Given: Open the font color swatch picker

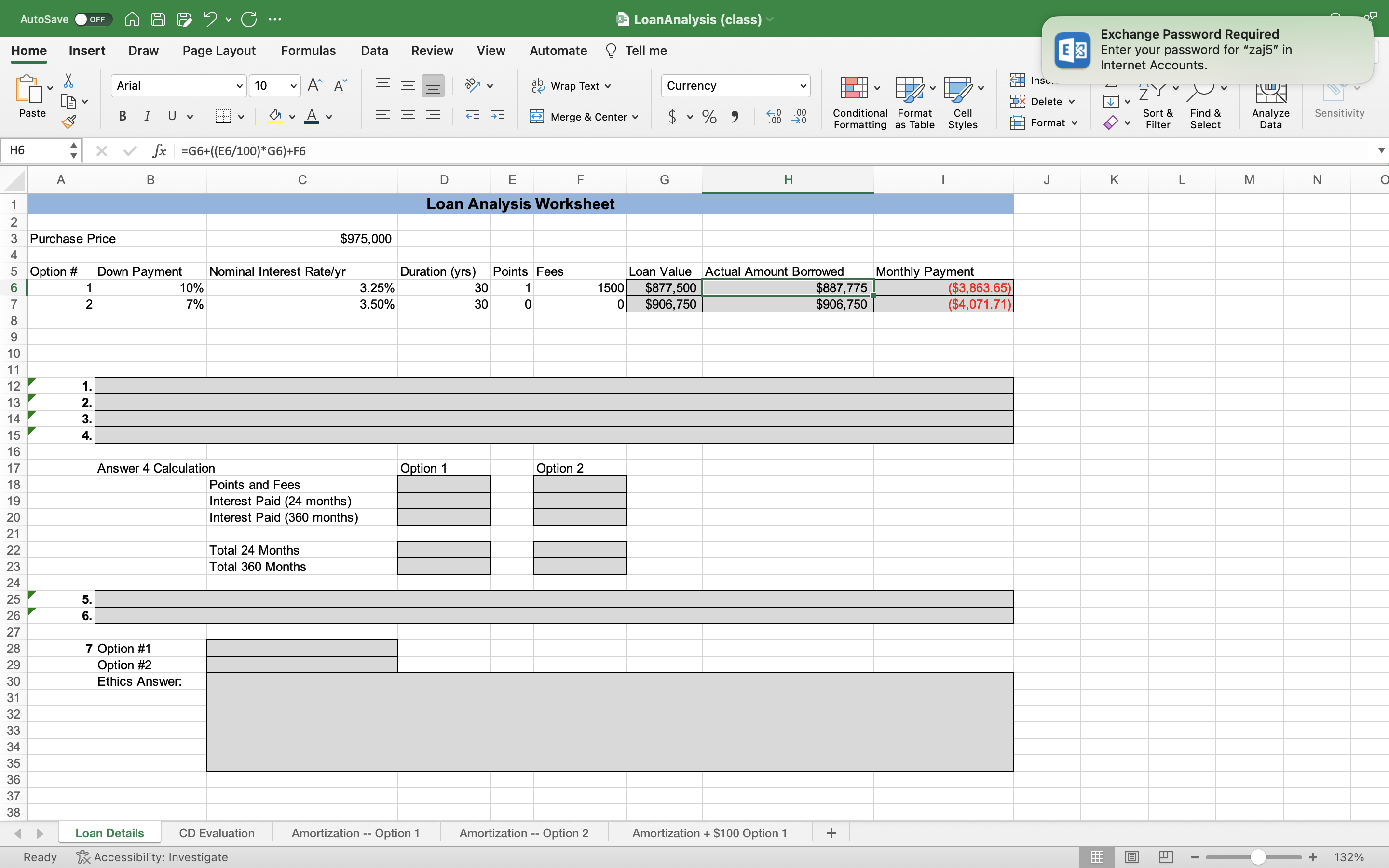Looking at the screenshot, I should pyautogui.click(x=329, y=117).
